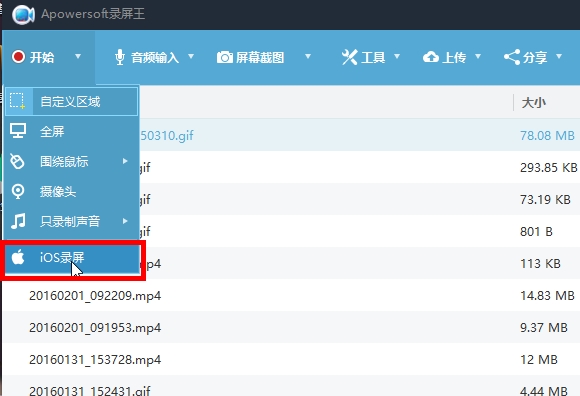Click the 4.44 MB size cell
The height and width of the screenshot is (396, 580).
tap(544, 391)
